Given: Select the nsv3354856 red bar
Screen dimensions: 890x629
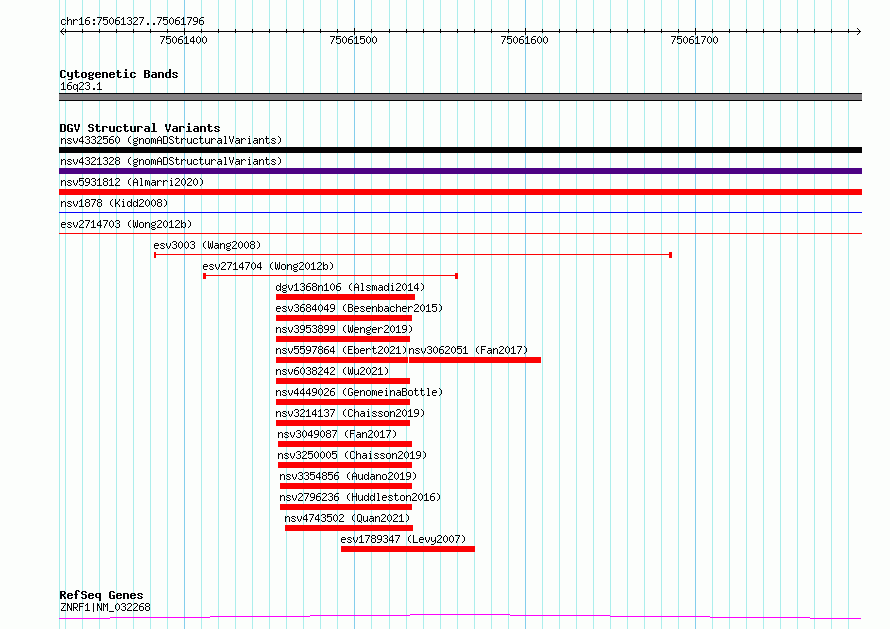Looking at the screenshot, I should (x=346, y=486).
